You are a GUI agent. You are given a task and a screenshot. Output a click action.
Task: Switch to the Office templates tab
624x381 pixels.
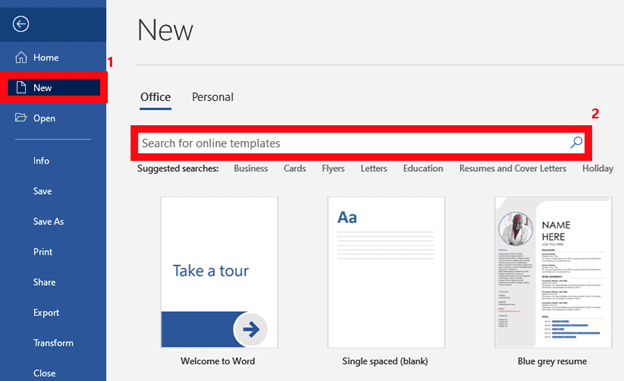click(x=156, y=97)
